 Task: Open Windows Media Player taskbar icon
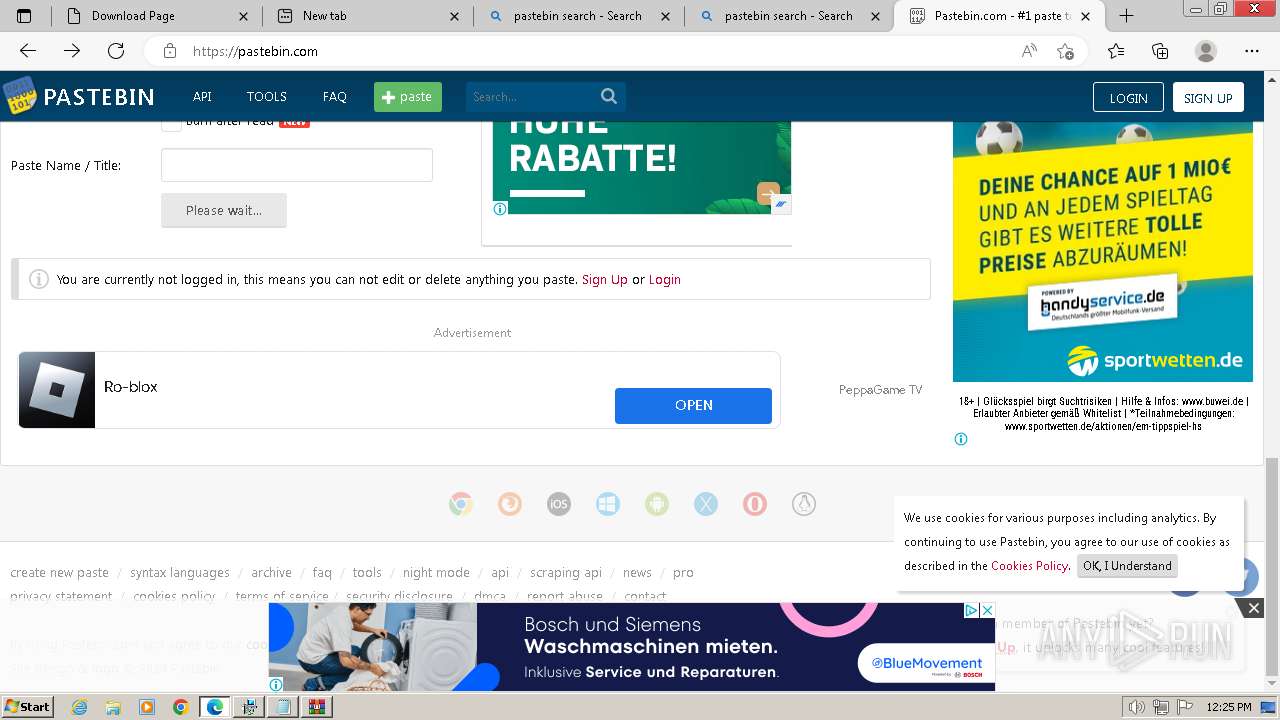point(147,707)
